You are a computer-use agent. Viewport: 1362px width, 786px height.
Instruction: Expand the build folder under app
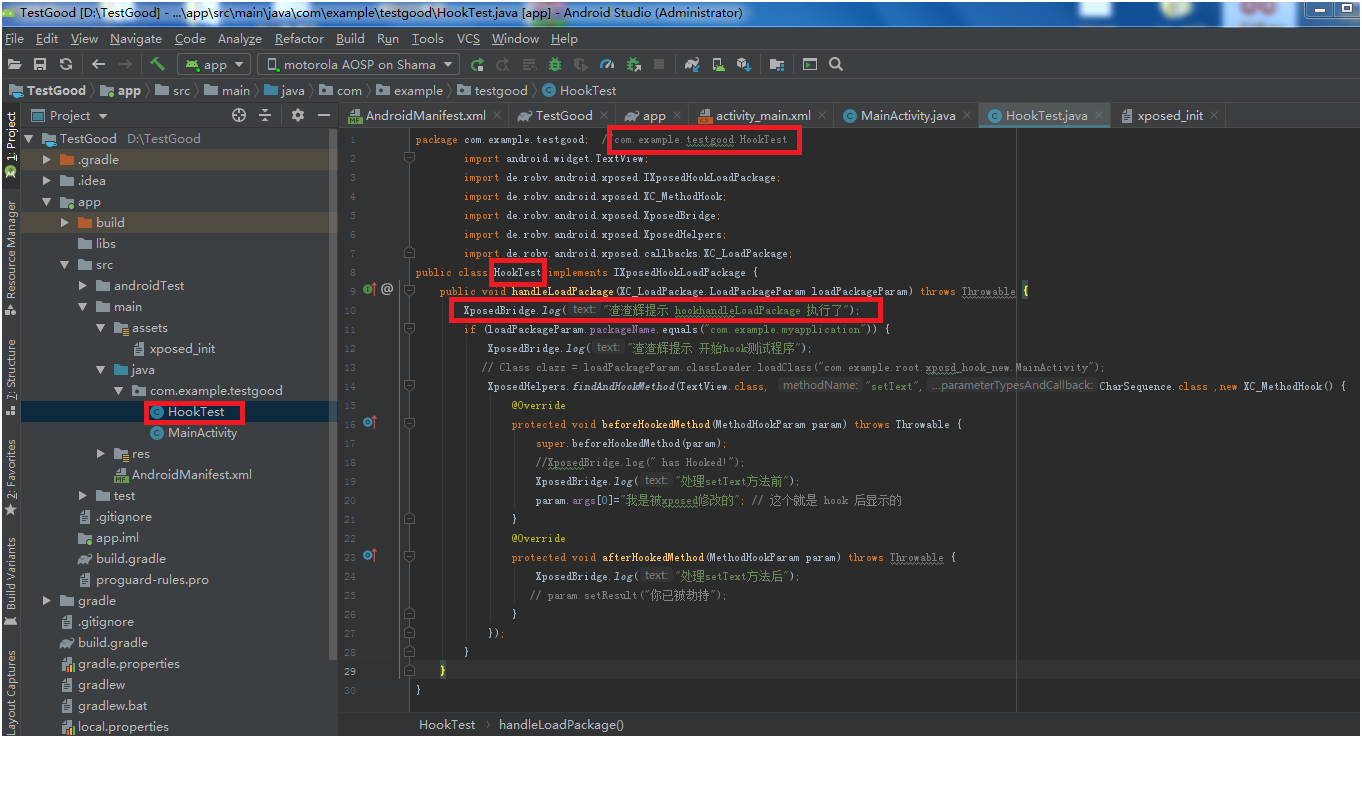[65, 222]
